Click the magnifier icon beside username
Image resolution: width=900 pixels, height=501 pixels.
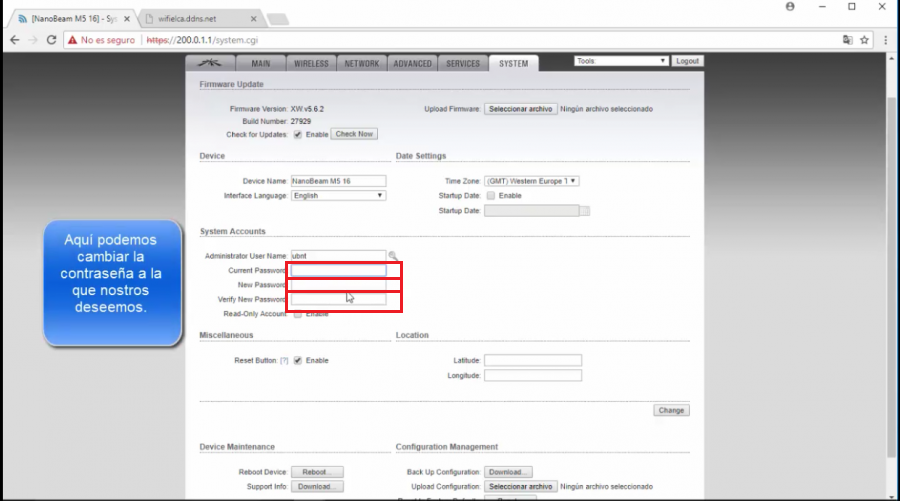coord(393,255)
